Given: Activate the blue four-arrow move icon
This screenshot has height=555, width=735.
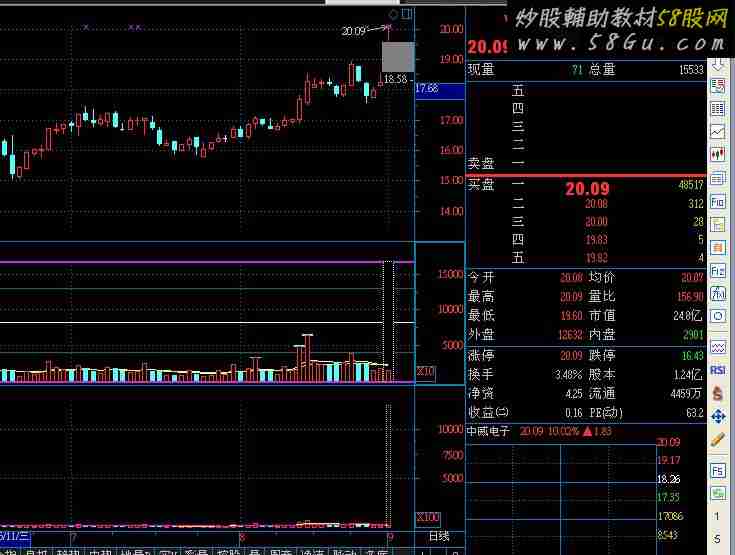Looking at the screenshot, I should (718, 416).
